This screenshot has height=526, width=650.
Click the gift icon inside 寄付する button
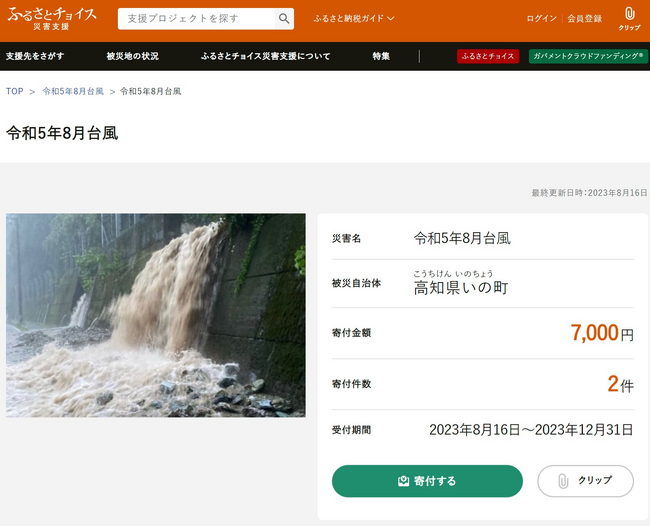(403, 481)
